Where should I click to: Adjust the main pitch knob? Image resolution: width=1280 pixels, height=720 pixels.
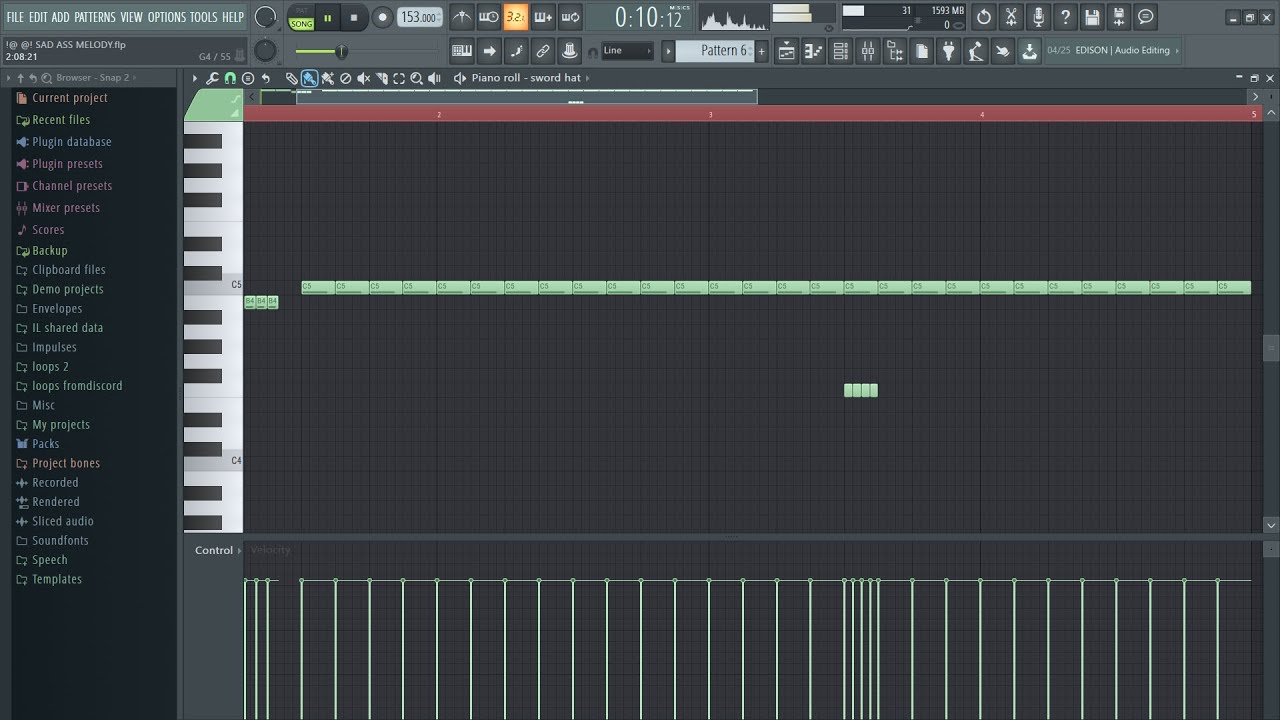click(265, 51)
